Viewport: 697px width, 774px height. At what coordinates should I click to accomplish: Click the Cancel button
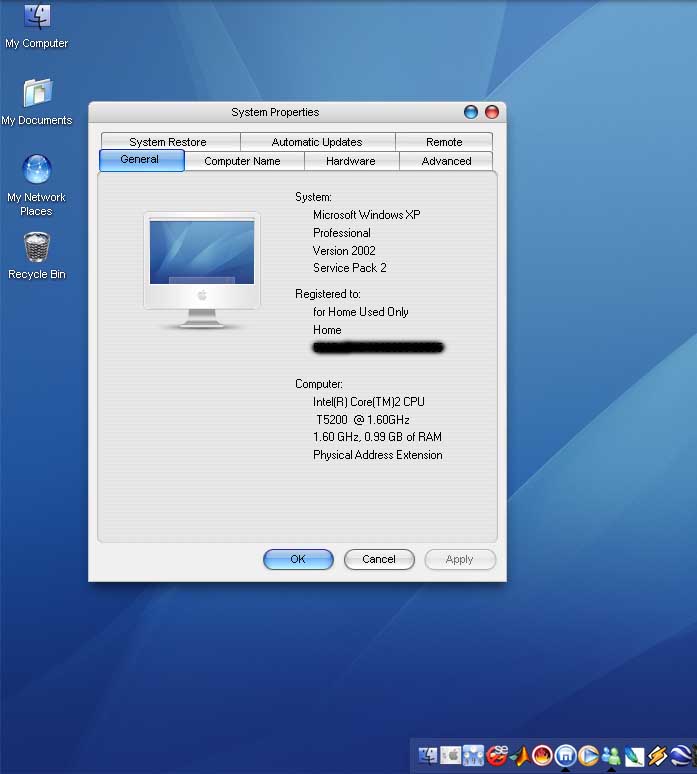(379, 559)
